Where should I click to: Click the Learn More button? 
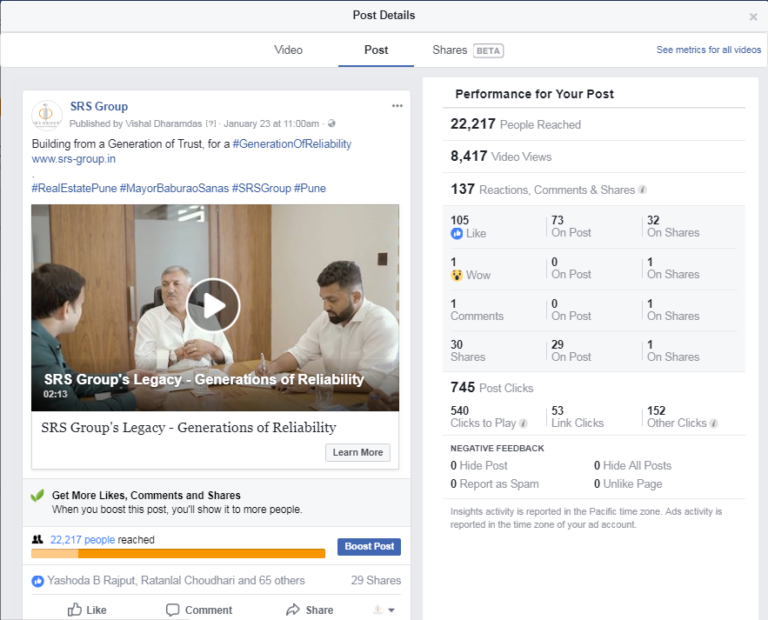[x=358, y=453]
